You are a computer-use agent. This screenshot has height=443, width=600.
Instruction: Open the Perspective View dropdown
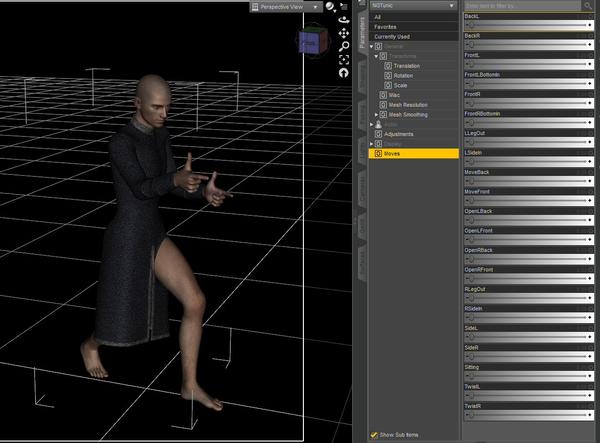[286, 7]
